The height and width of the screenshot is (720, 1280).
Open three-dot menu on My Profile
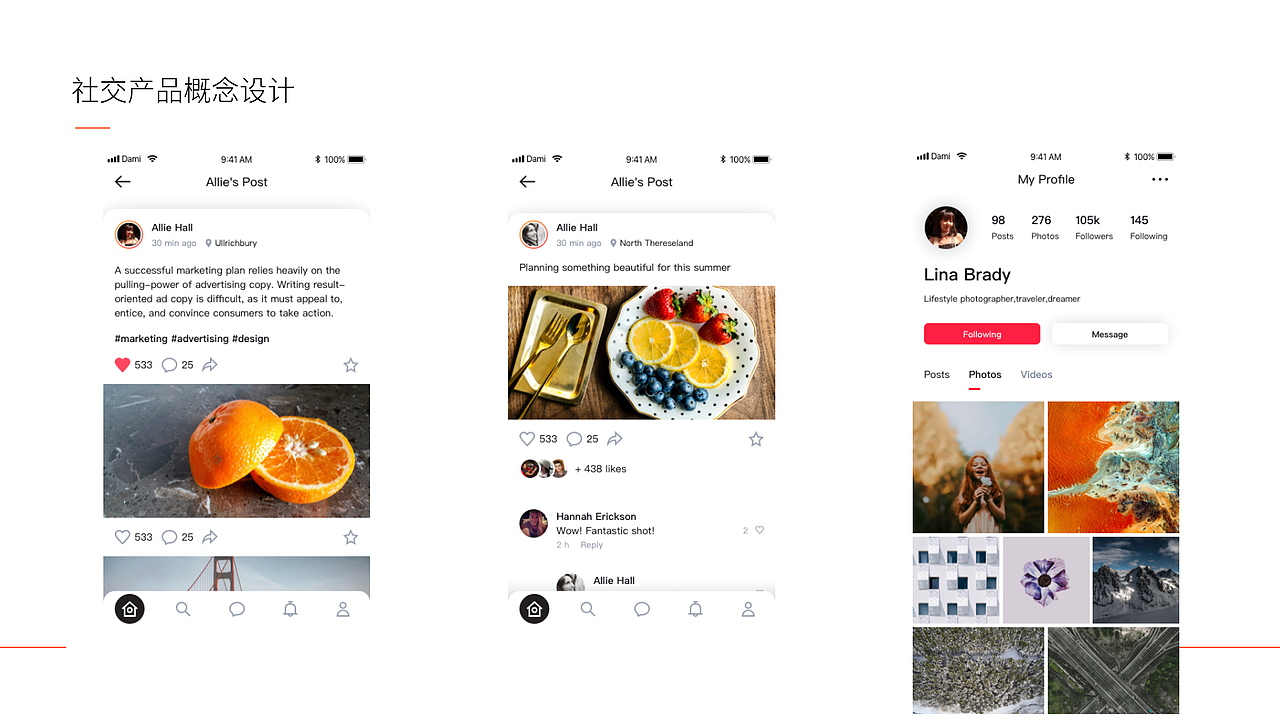1160,180
